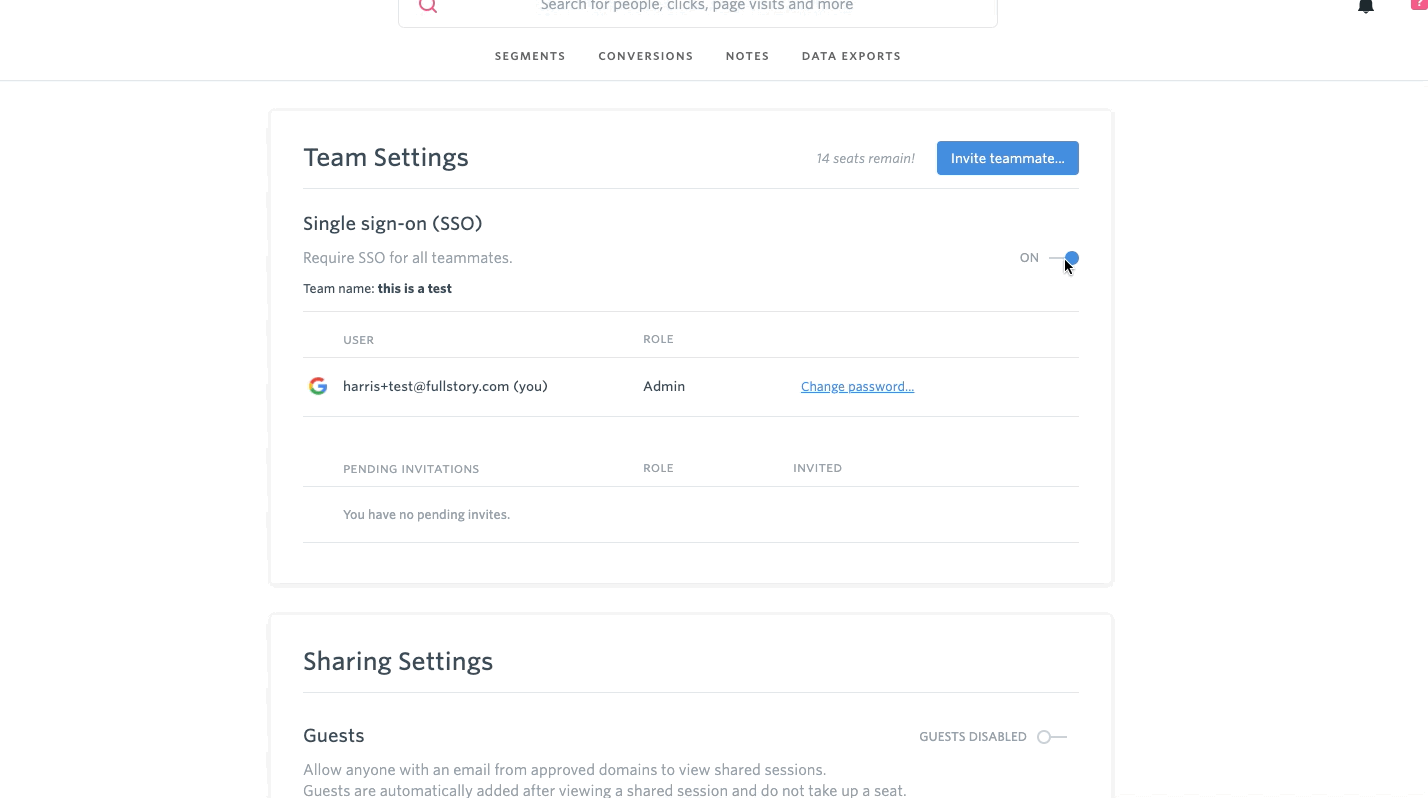Select the team name 'this is a test'
This screenshot has height=798, width=1428.
point(415,288)
